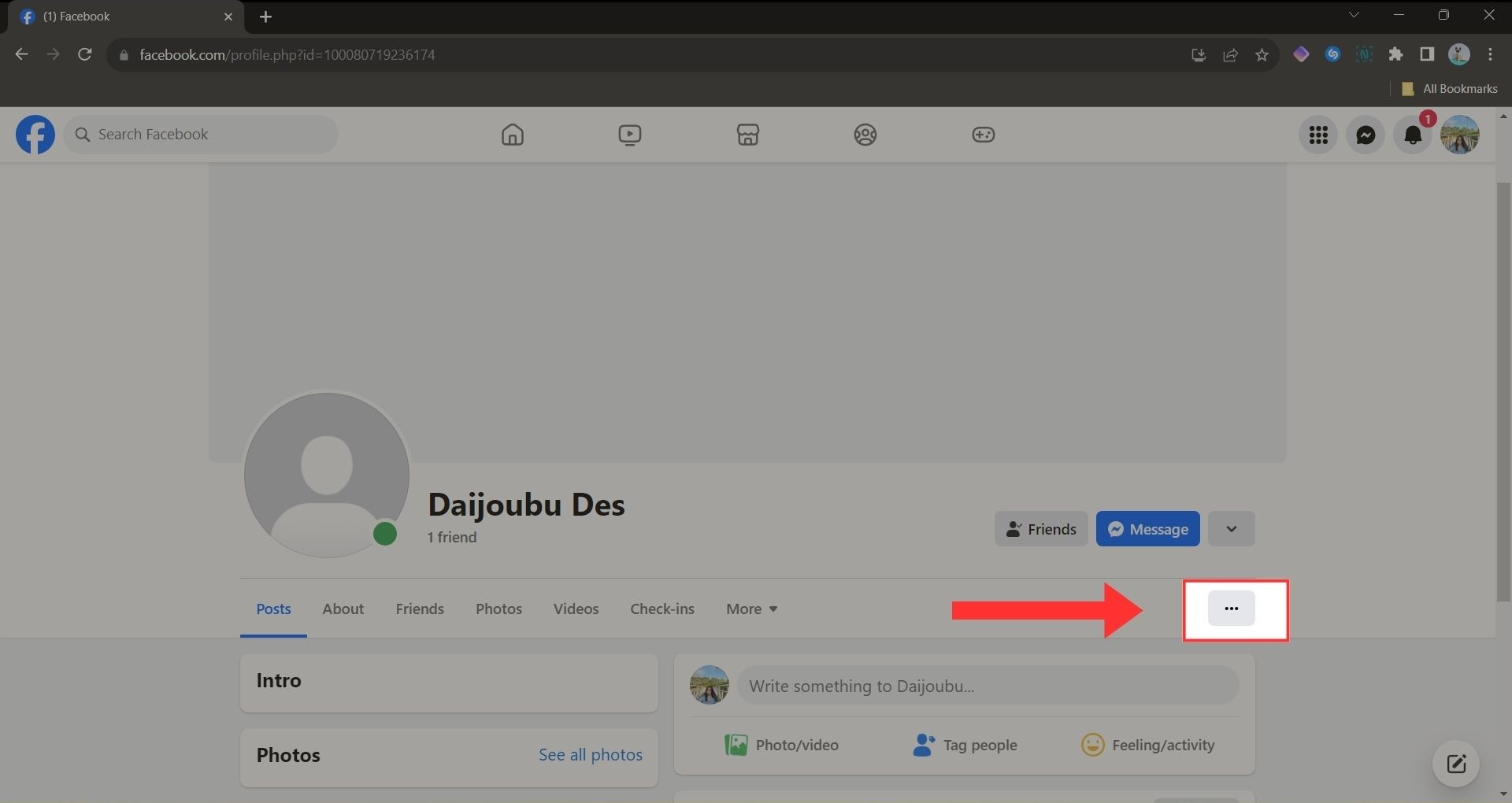
Task: Open the notifications bell
Action: [1413, 135]
